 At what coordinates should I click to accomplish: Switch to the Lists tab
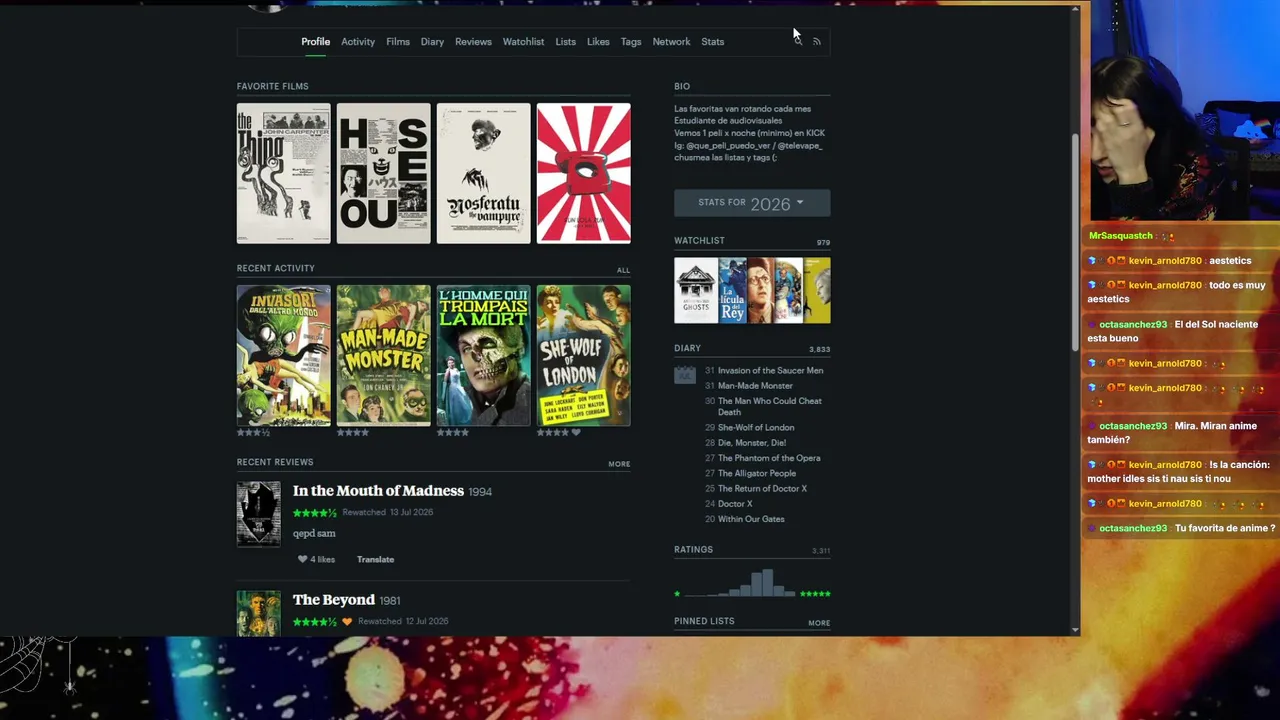click(566, 42)
